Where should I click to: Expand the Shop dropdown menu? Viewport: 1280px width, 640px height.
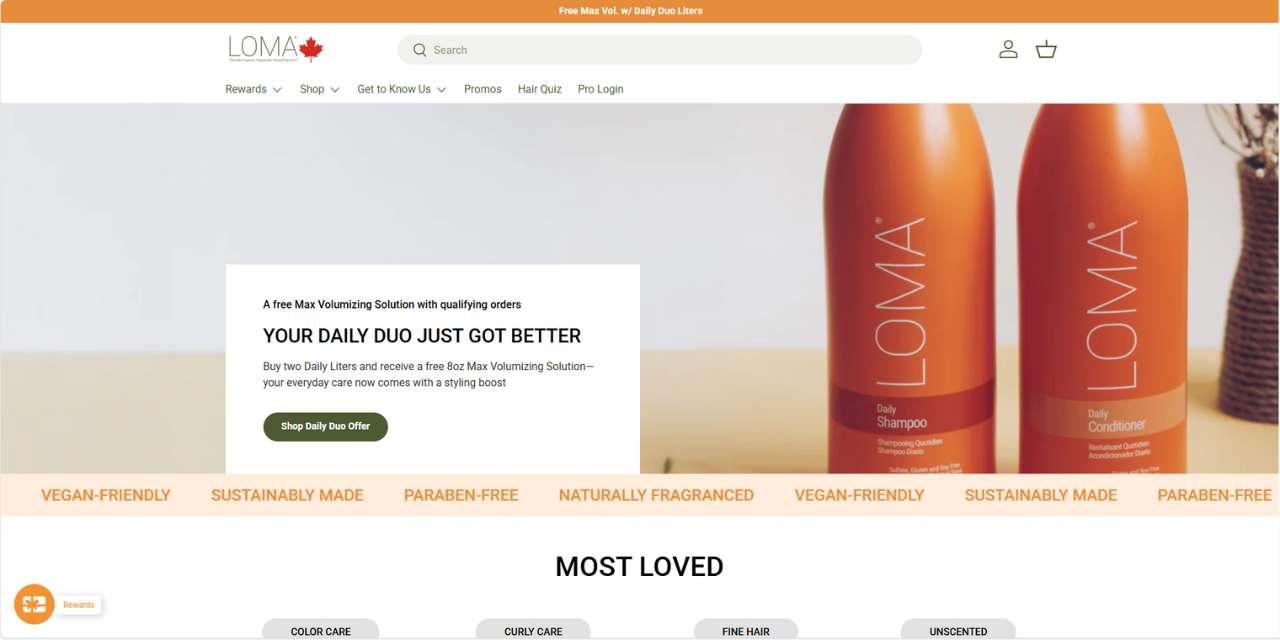[x=320, y=89]
